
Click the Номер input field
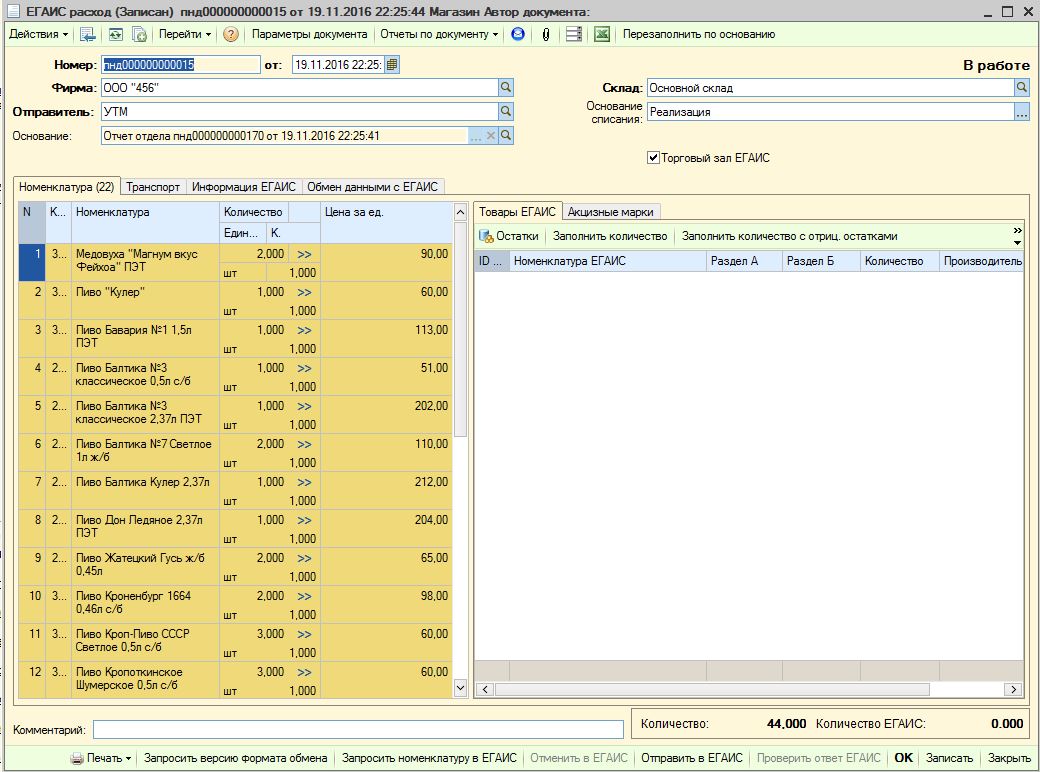click(180, 64)
